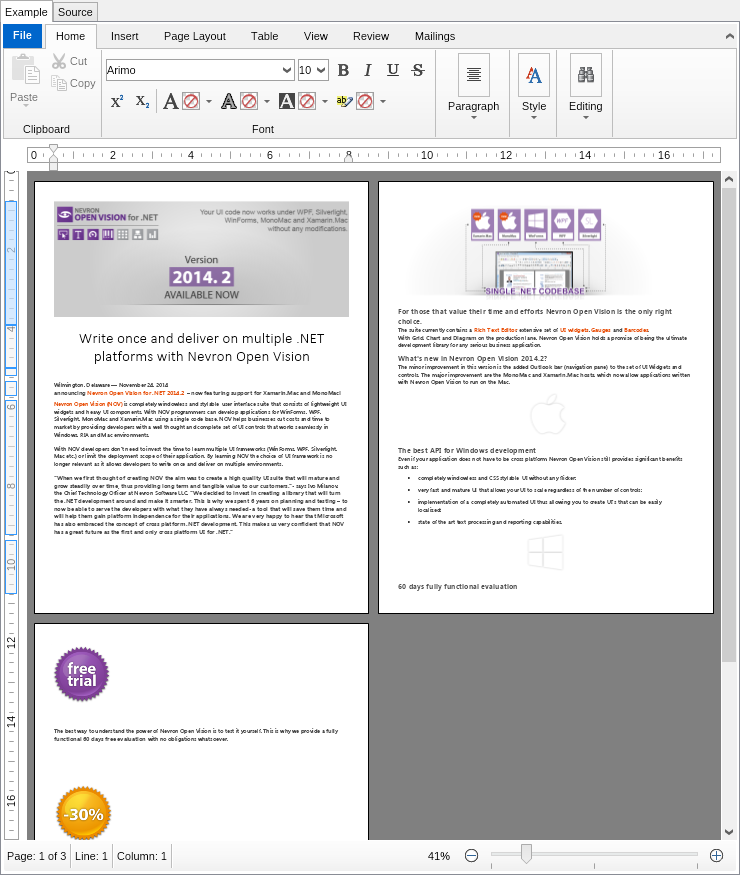Viewport: 740px width, 875px height.
Task: Expand the Paragraph group arrow
Action: point(474,118)
